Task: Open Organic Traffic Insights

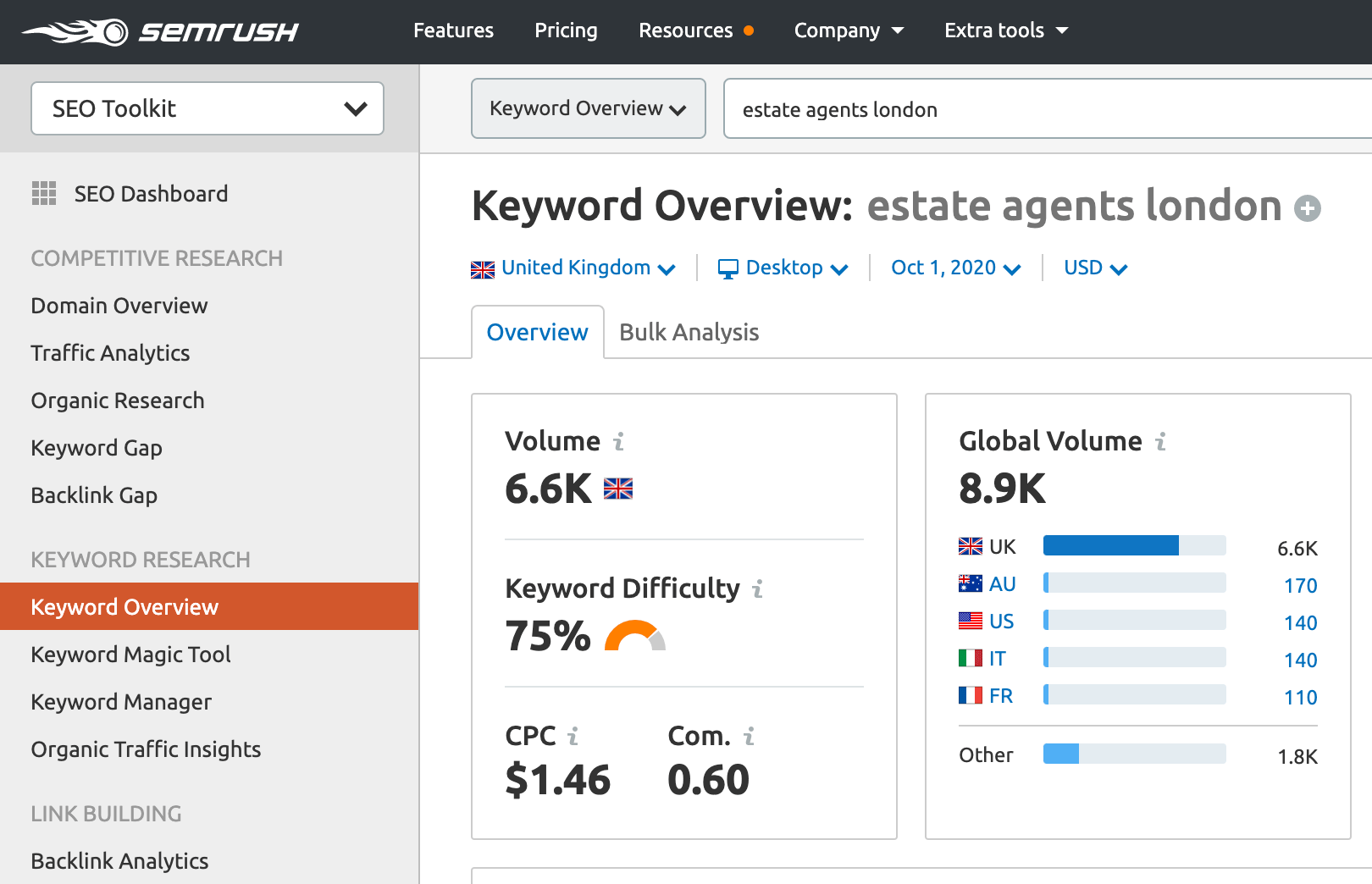Action: pyautogui.click(x=146, y=749)
